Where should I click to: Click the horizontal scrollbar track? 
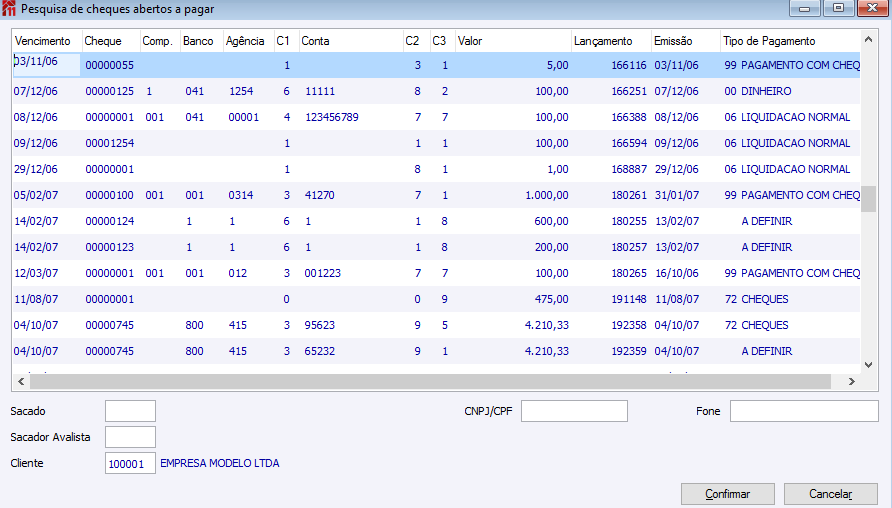click(430, 381)
